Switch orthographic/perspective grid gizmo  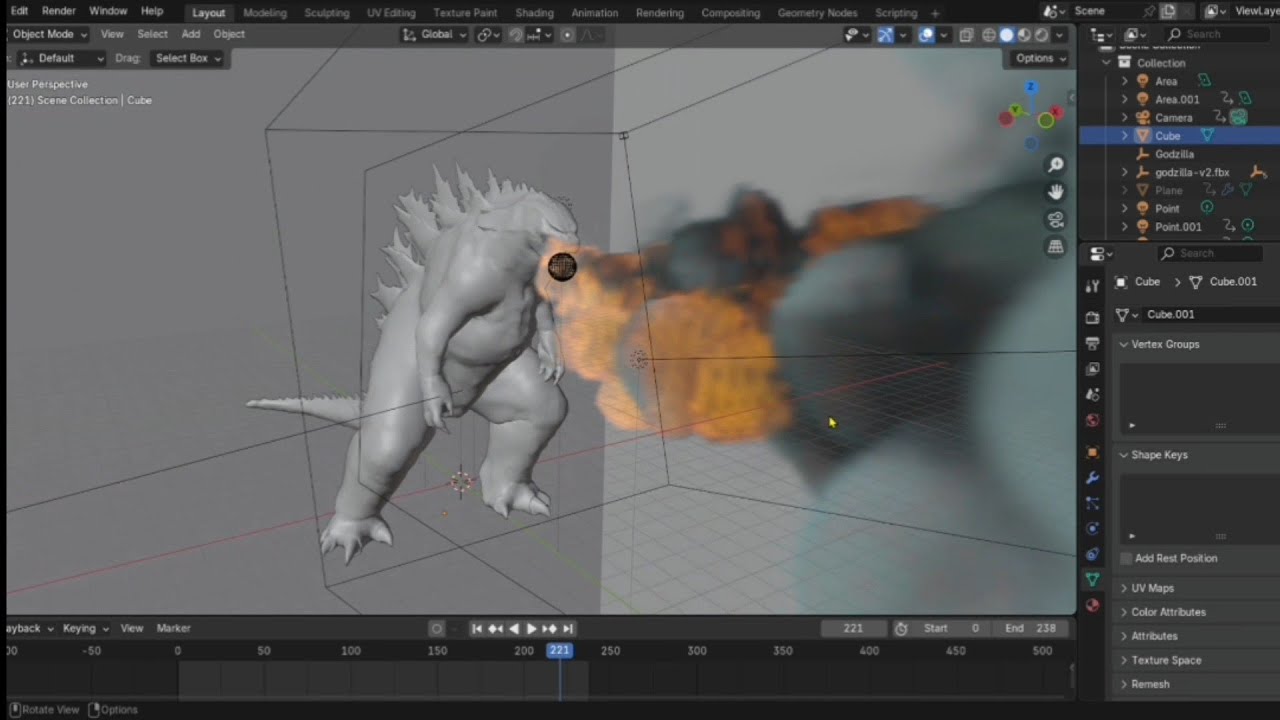1055,246
